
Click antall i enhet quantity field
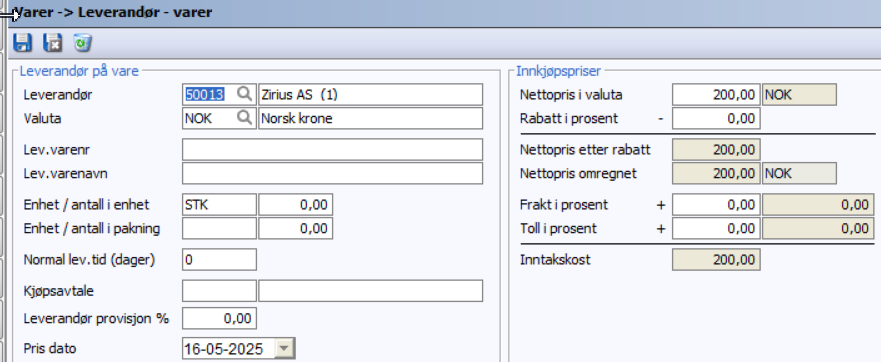[296, 205]
